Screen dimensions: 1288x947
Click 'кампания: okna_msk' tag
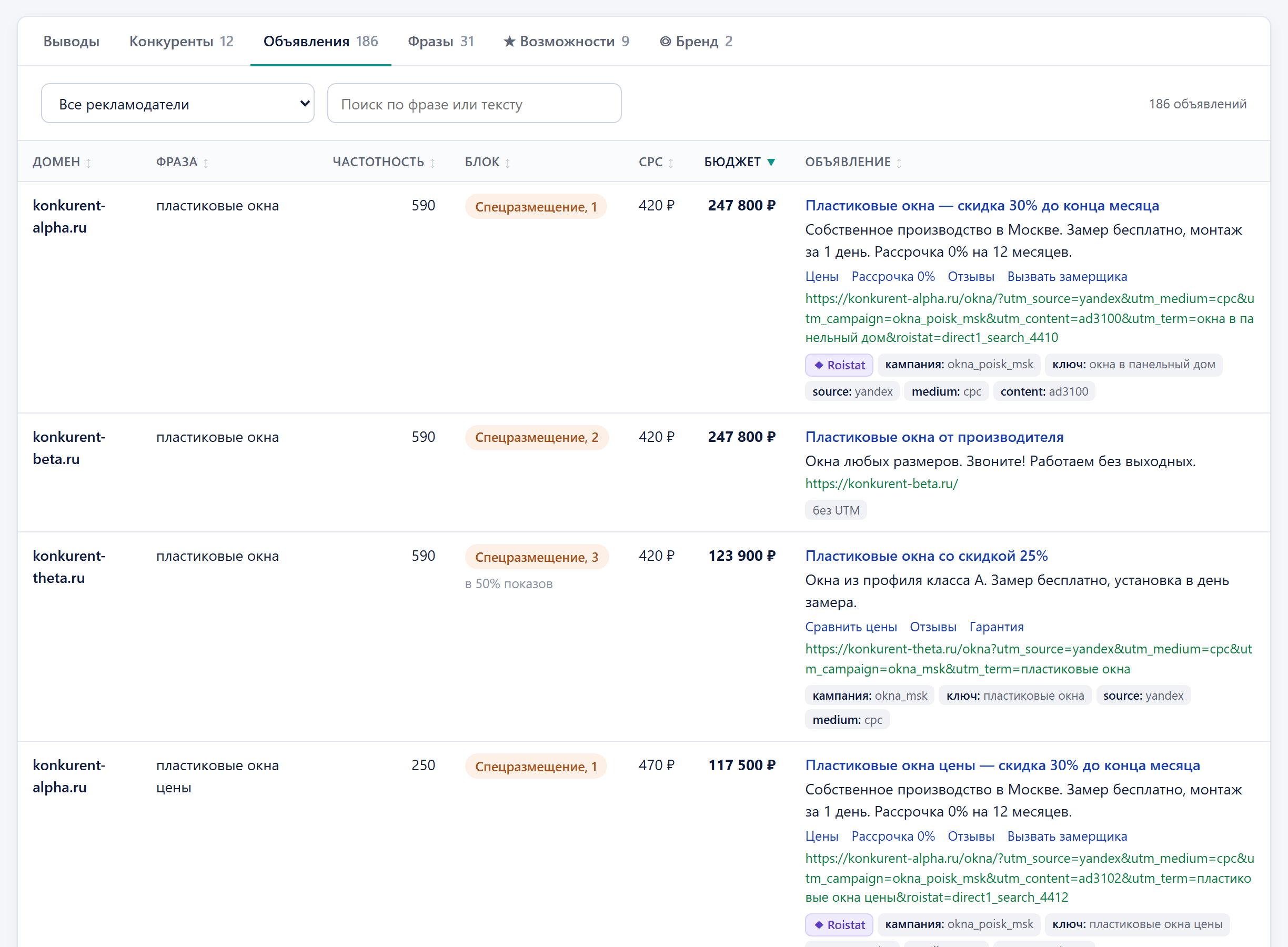point(870,696)
